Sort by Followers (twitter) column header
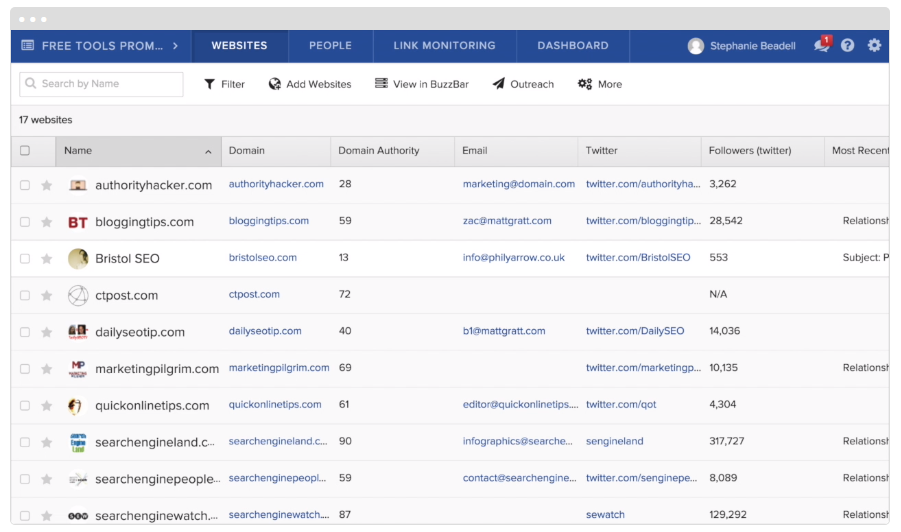This screenshot has width=901, height=532. pos(763,151)
